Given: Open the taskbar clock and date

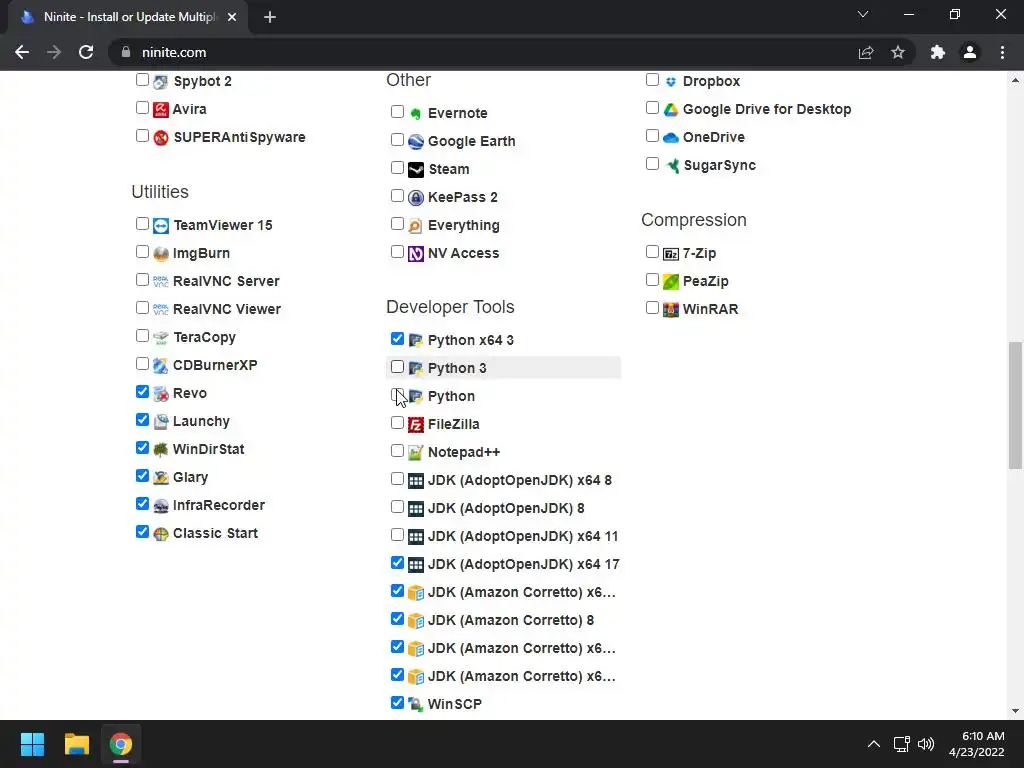Looking at the screenshot, I should [977, 744].
